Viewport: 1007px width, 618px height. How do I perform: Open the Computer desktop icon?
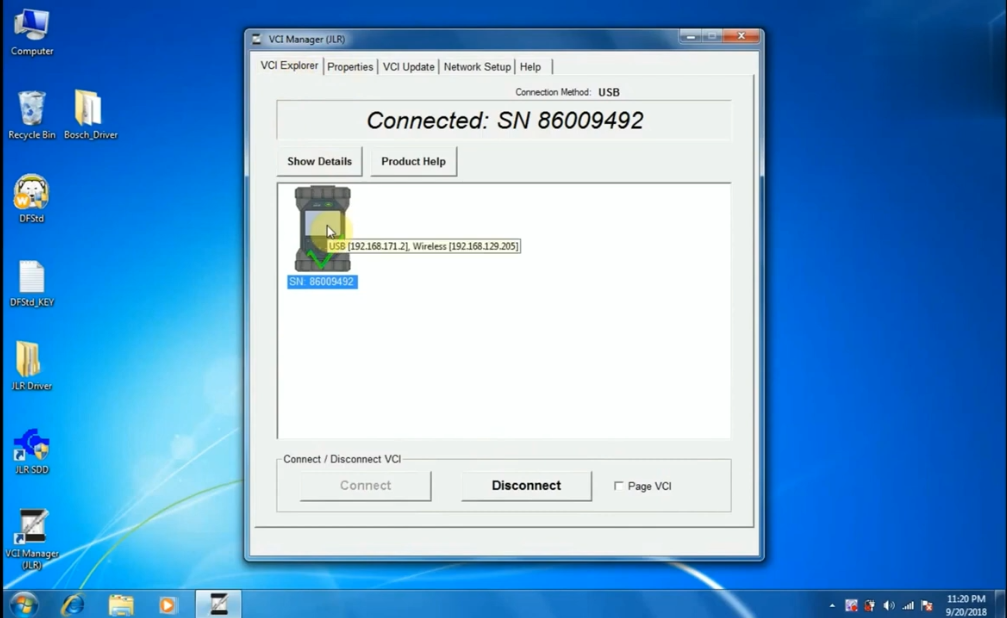(x=31, y=32)
